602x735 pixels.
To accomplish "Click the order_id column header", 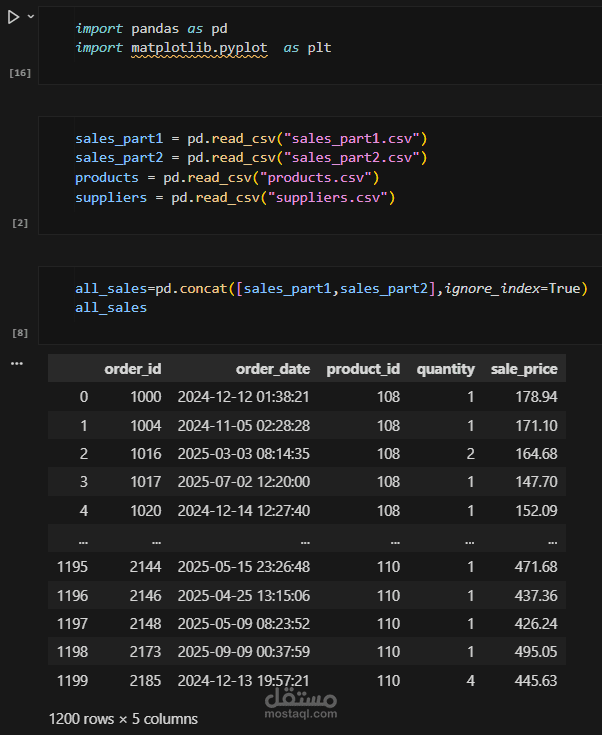I will pos(132,369).
